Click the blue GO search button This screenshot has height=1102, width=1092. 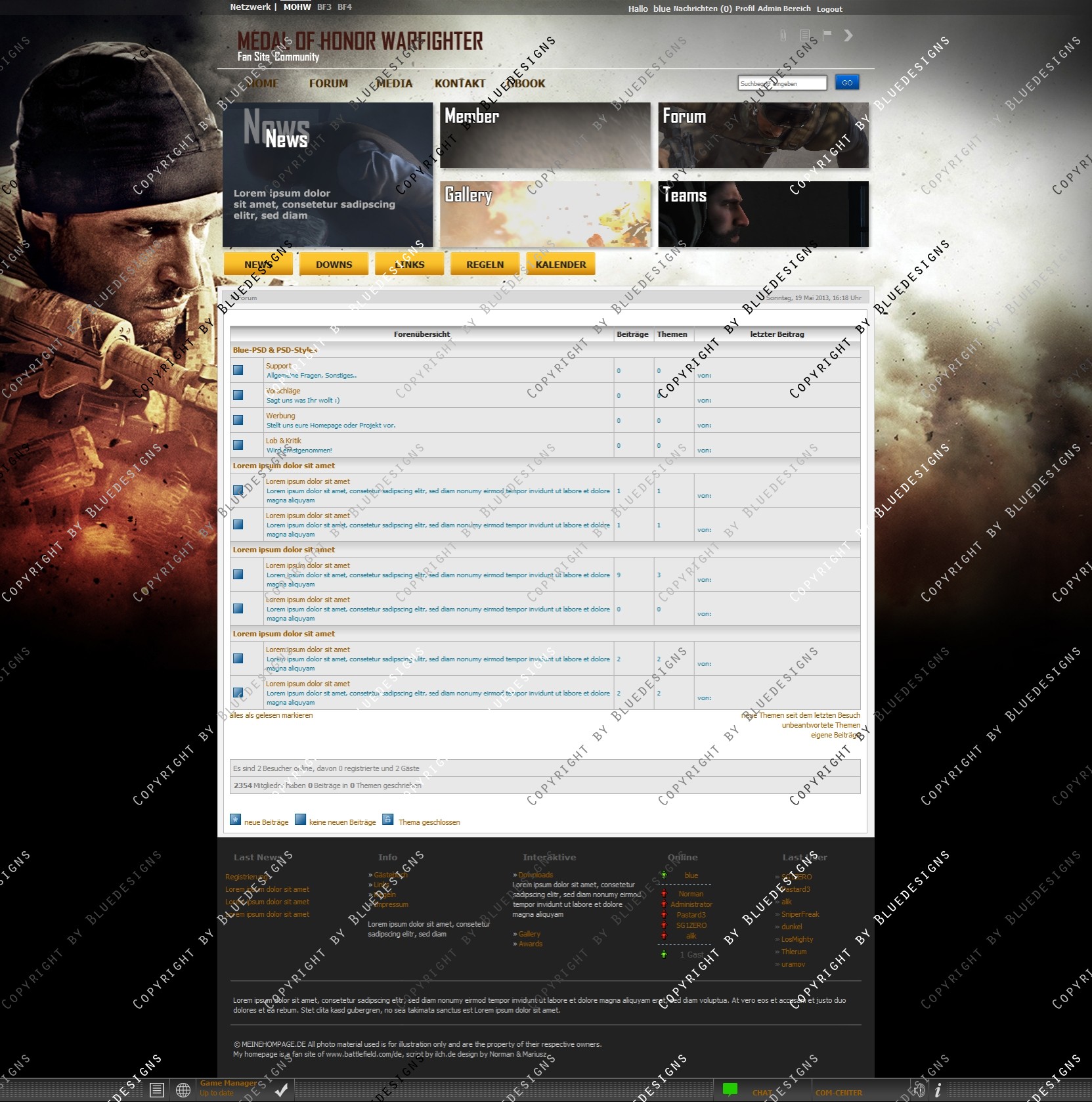pos(847,82)
